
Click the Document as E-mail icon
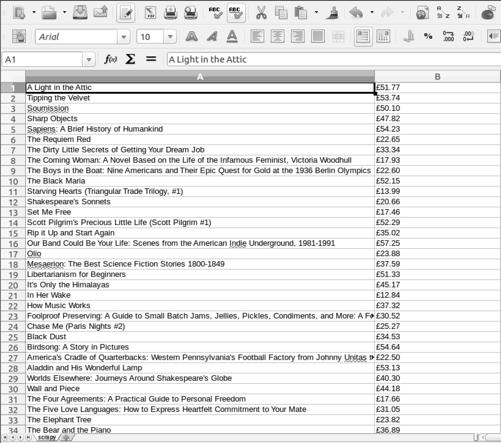[101, 13]
